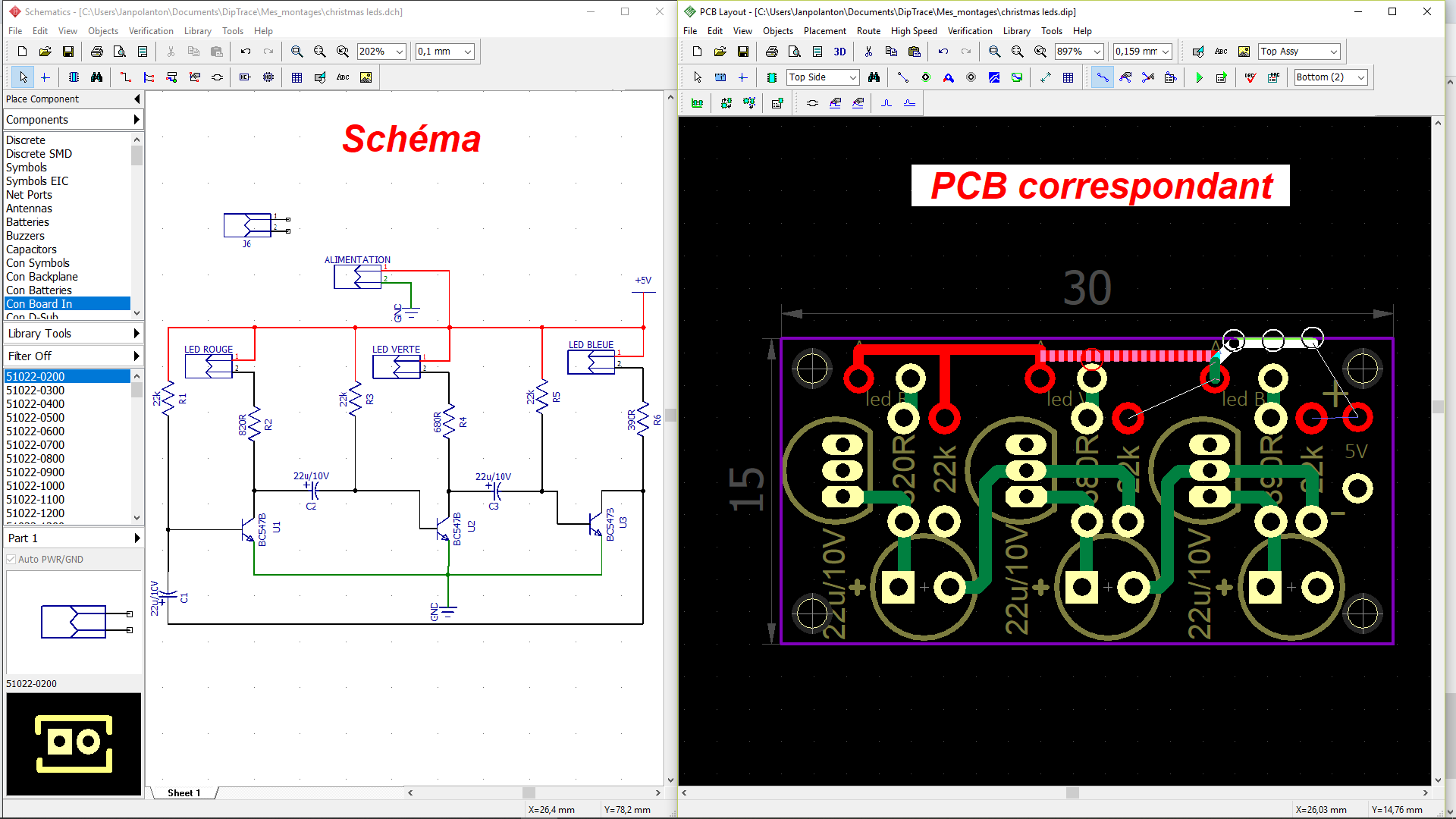This screenshot has width=1456, height=819.
Task: Click the Place Copper Pour icon
Action: (x=993, y=77)
